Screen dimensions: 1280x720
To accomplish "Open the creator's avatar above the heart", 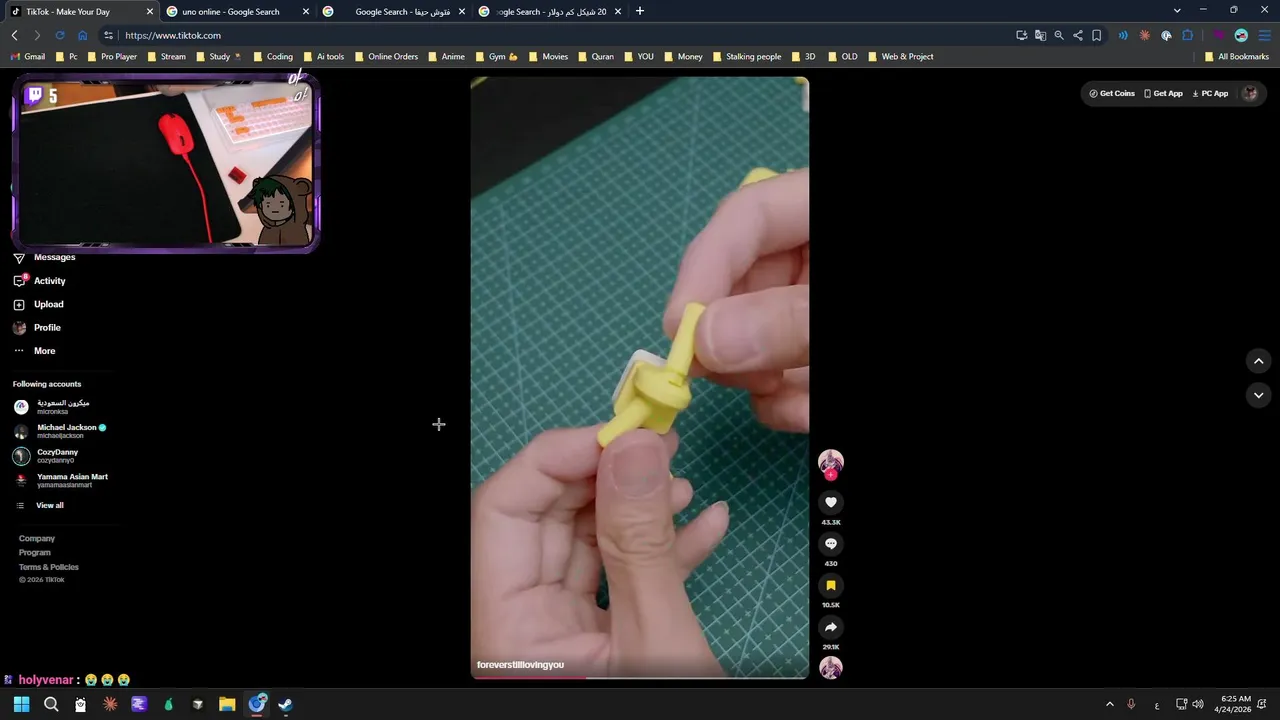I will coord(831,462).
